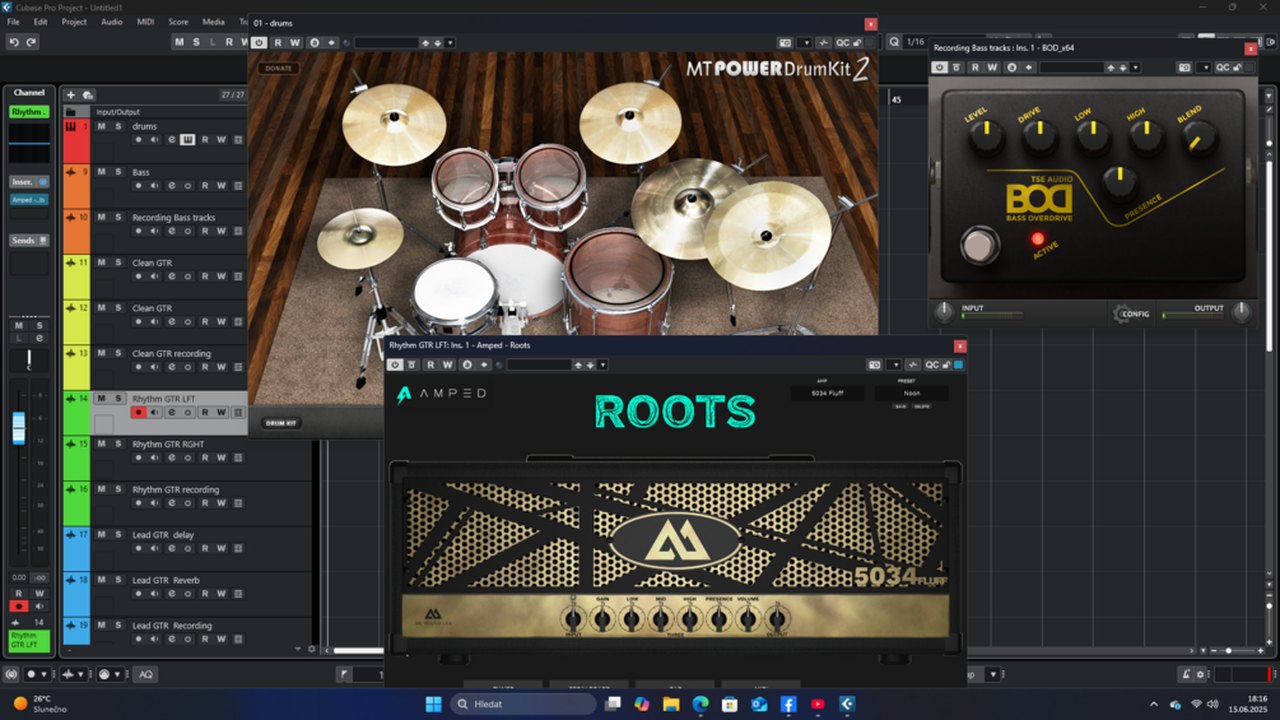Open Microsoft Edge from the taskbar
Image resolution: width=1280 pixels, height=720 pixels.
[700, 704]
